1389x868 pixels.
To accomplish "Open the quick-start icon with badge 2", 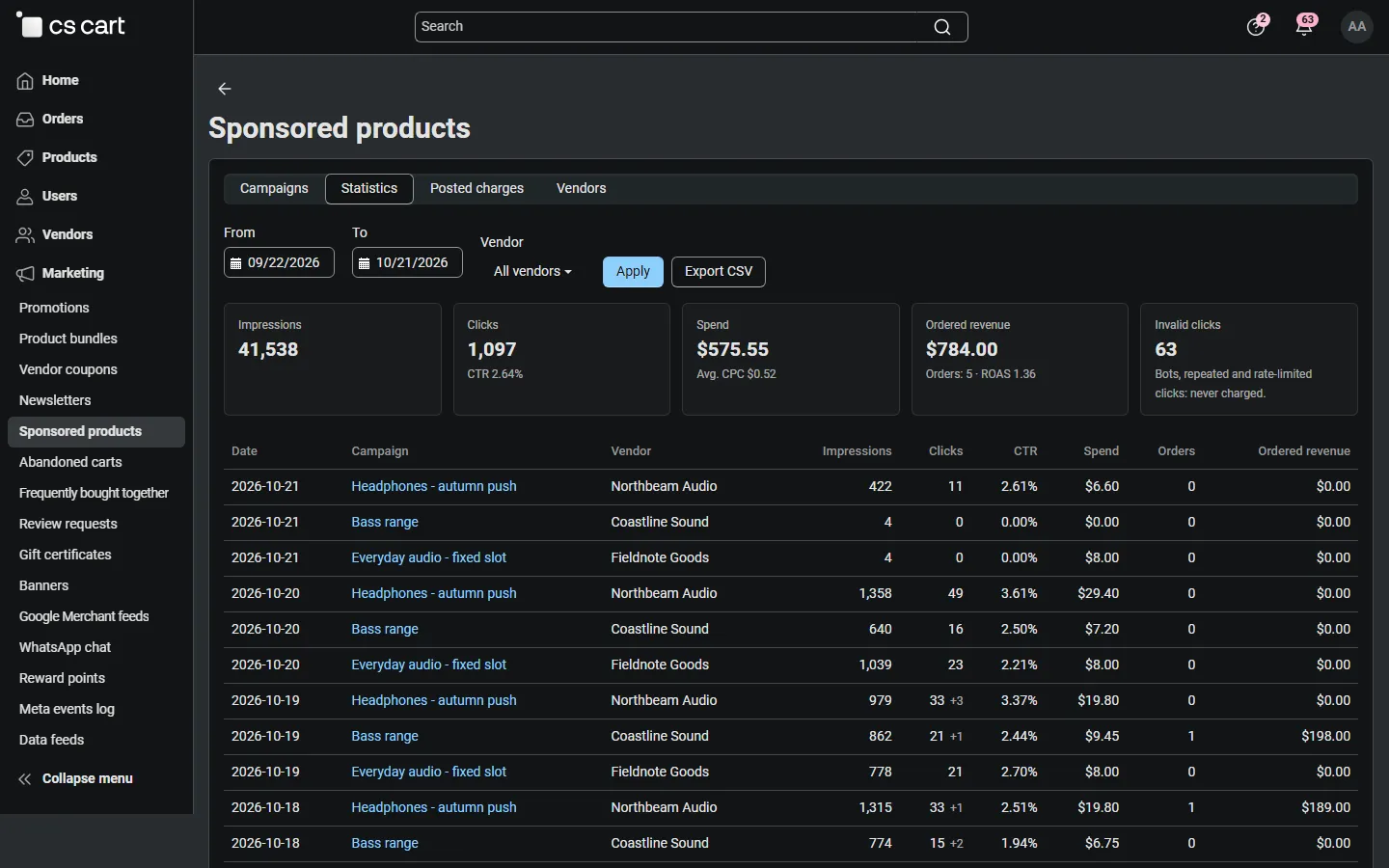I will [x=1256, y=26].
